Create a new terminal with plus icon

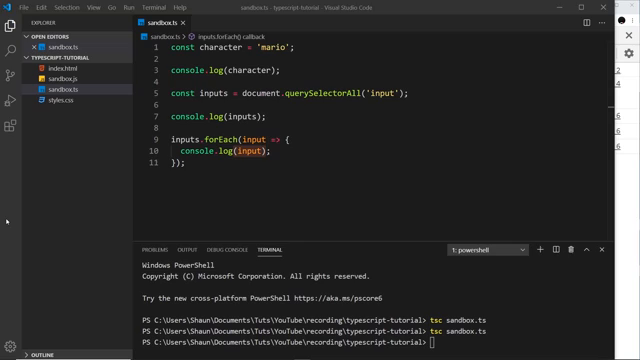[x=540, y=249]
